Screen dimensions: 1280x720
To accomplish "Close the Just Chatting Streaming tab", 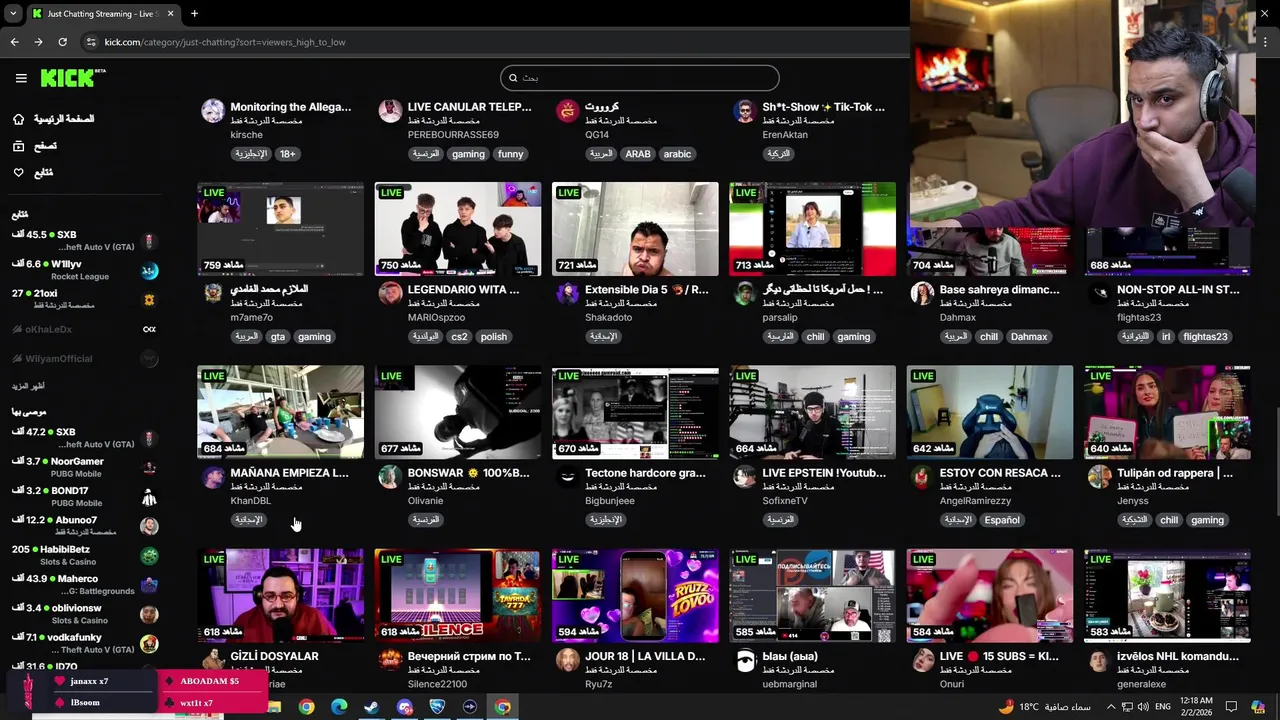I will (170, 14).
